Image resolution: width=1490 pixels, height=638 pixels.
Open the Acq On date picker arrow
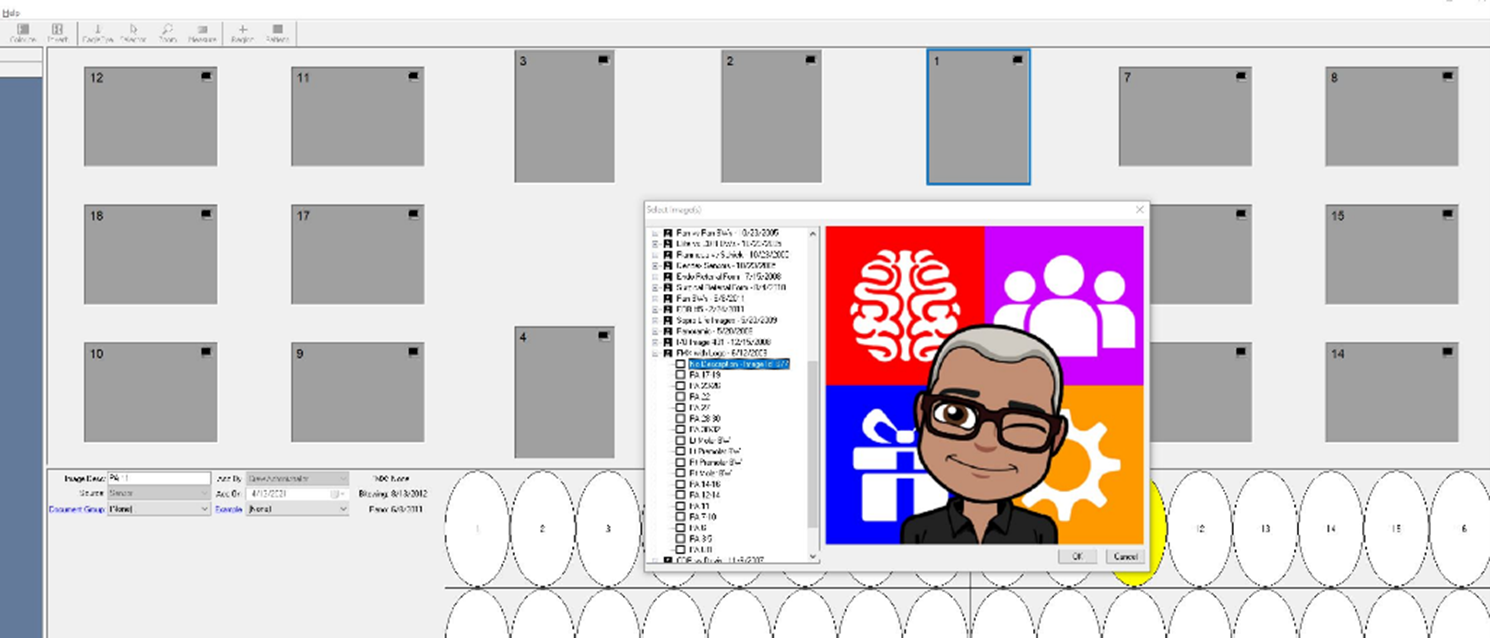pyautogui.click(x=340, y=494)
